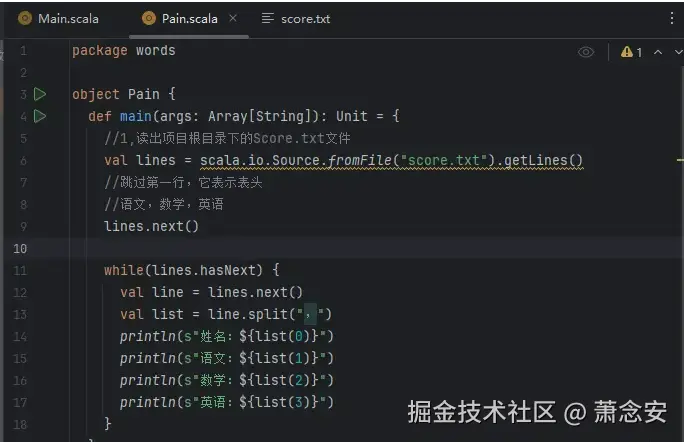Run the Pain object from gutter
This screenshot has height=442, width=684.
pyautogui.click(x=40, y=94)
